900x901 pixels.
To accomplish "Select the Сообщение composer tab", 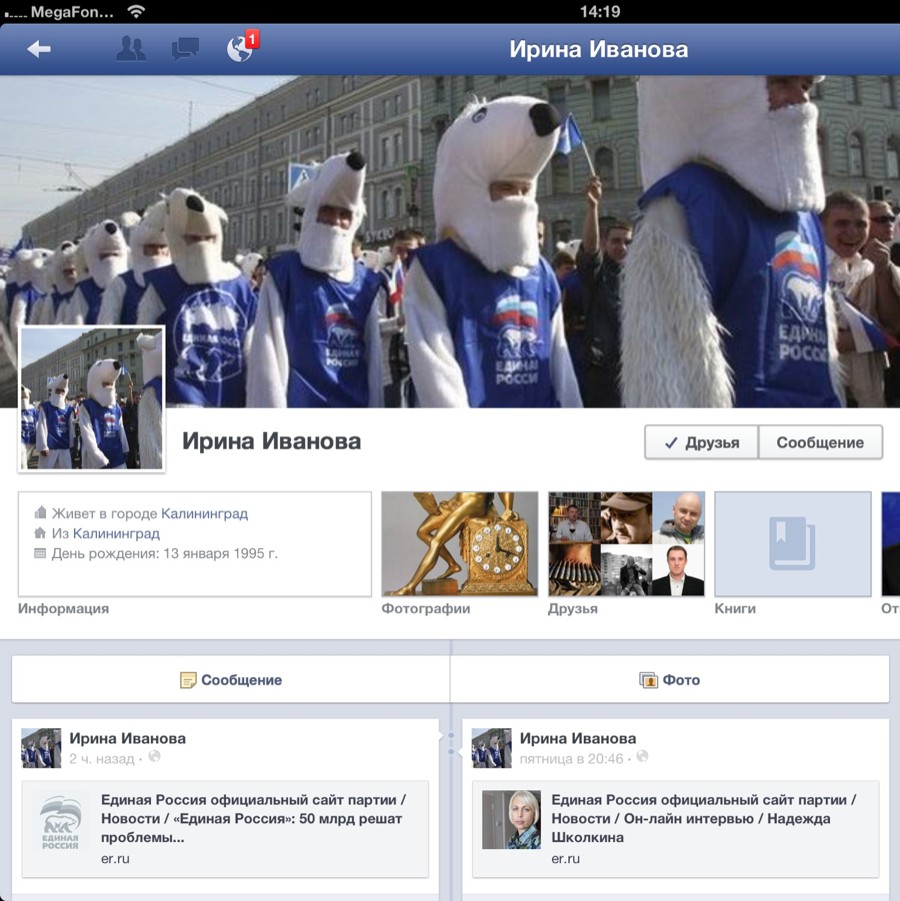I will pos(231,680).
